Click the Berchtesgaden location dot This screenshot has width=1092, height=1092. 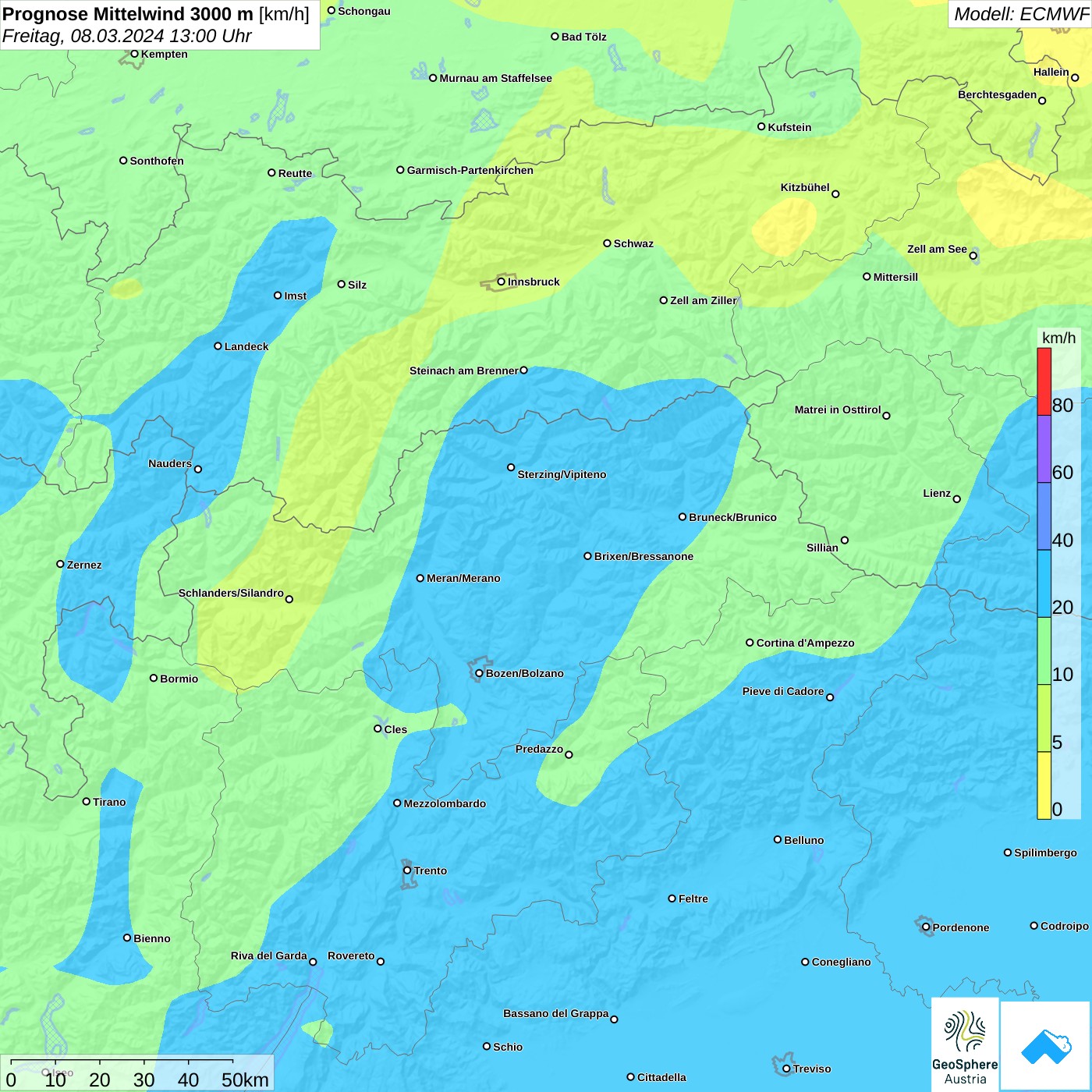pyautogui.click(x=1042, y=101)
